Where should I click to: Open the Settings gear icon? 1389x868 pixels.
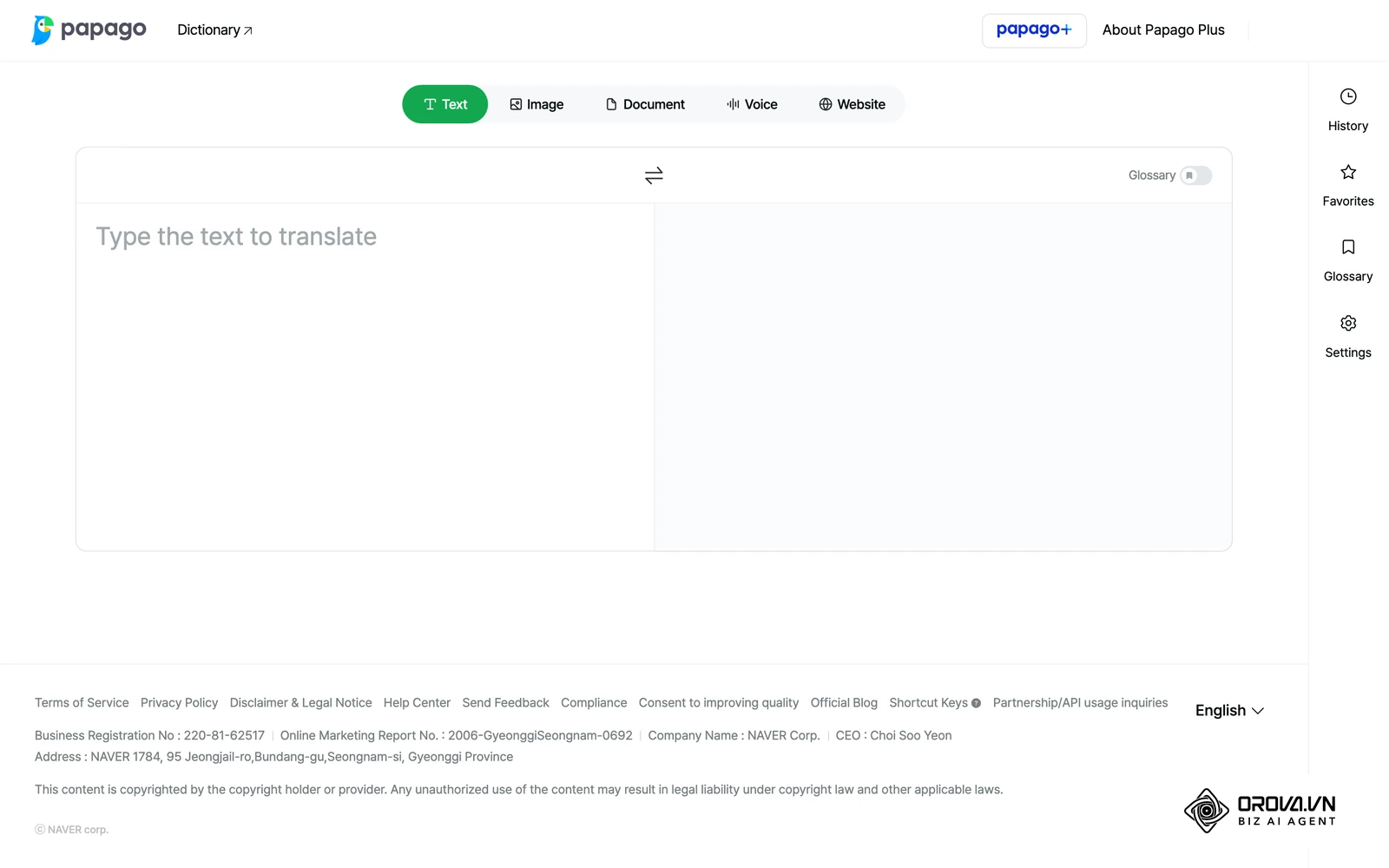pos(1347,323)
